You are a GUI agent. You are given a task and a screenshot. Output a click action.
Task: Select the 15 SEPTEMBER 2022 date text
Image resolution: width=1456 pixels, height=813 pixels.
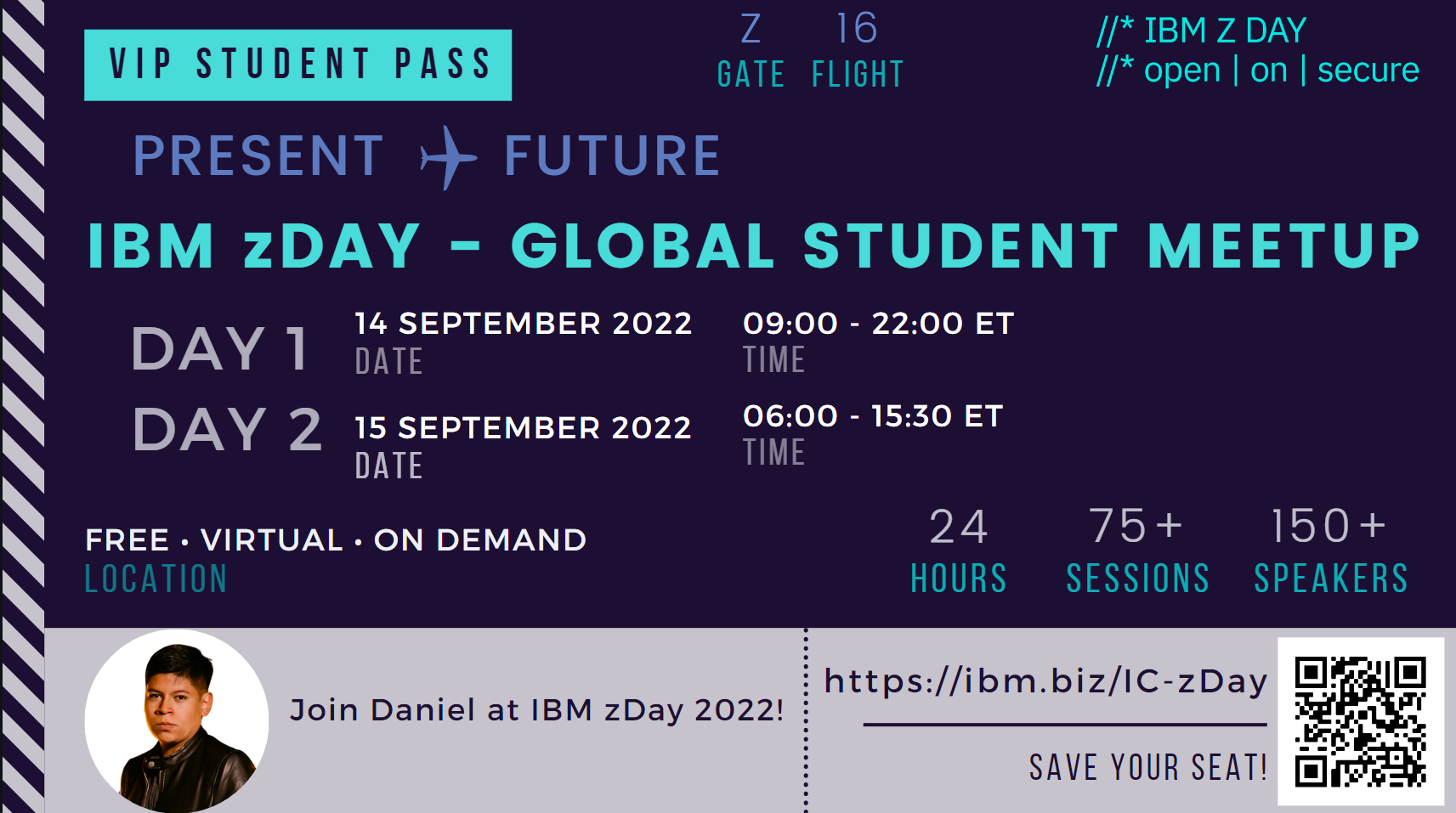point(524,428)
